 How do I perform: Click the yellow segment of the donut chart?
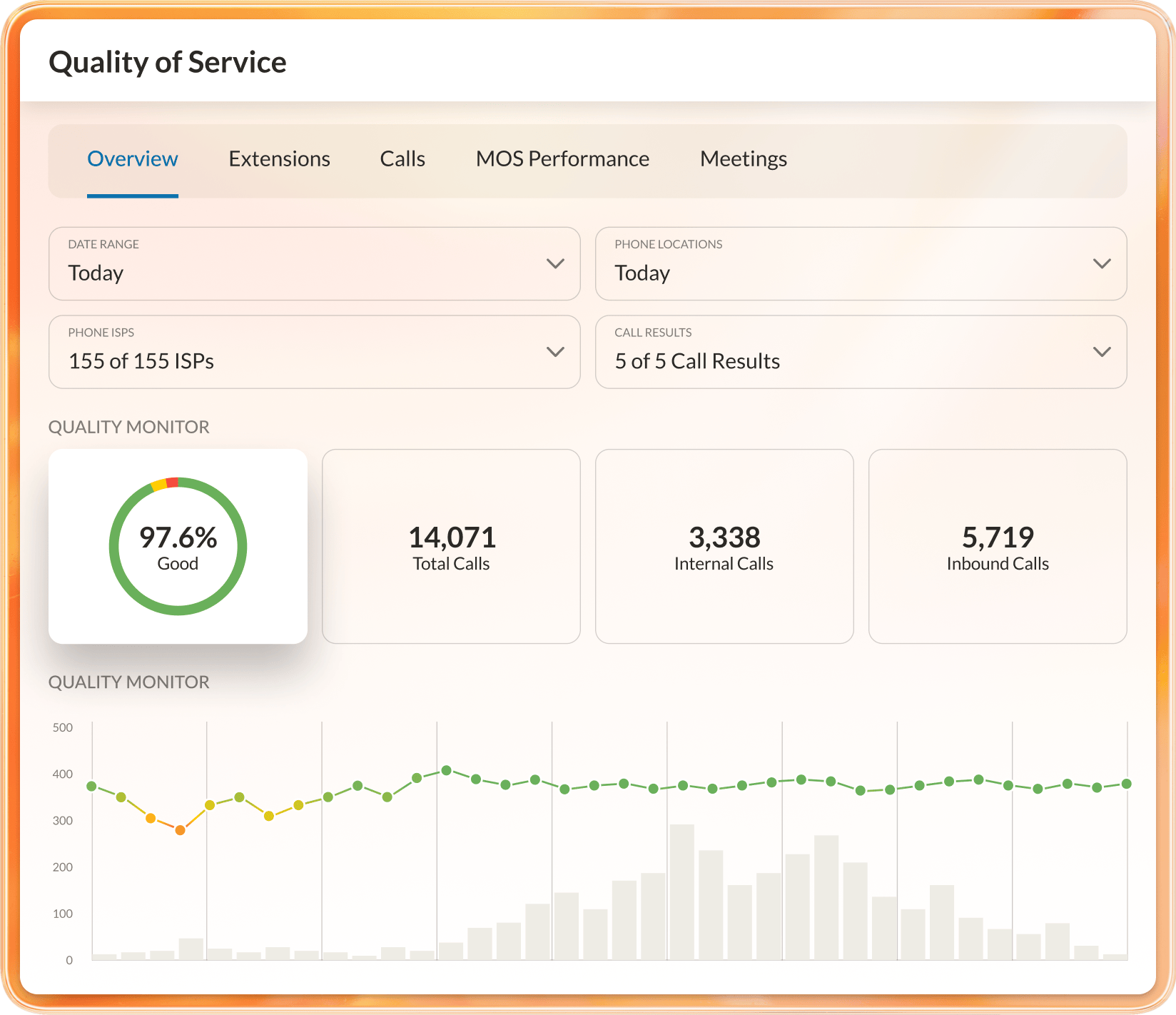[158, 485]
